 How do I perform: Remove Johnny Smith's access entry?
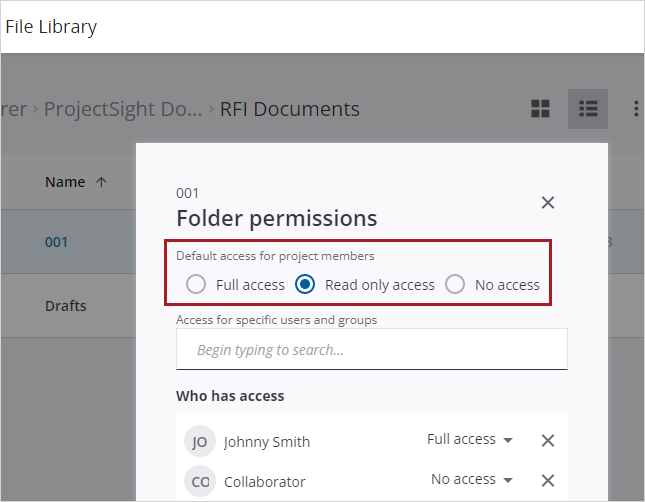pyautogui.click(x=548, y=440)
